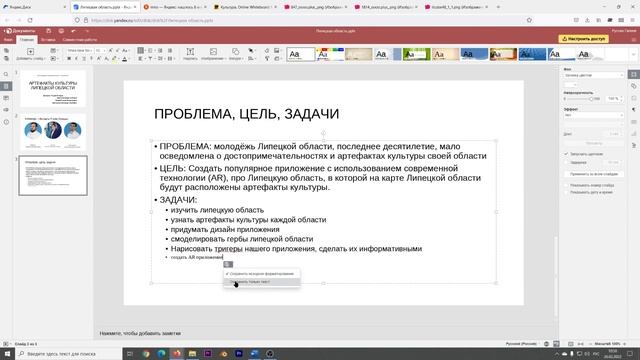Viewport: 640px width, 360px height.
Task: Open the search panel in the left sidebar
Action: [6, 74]
